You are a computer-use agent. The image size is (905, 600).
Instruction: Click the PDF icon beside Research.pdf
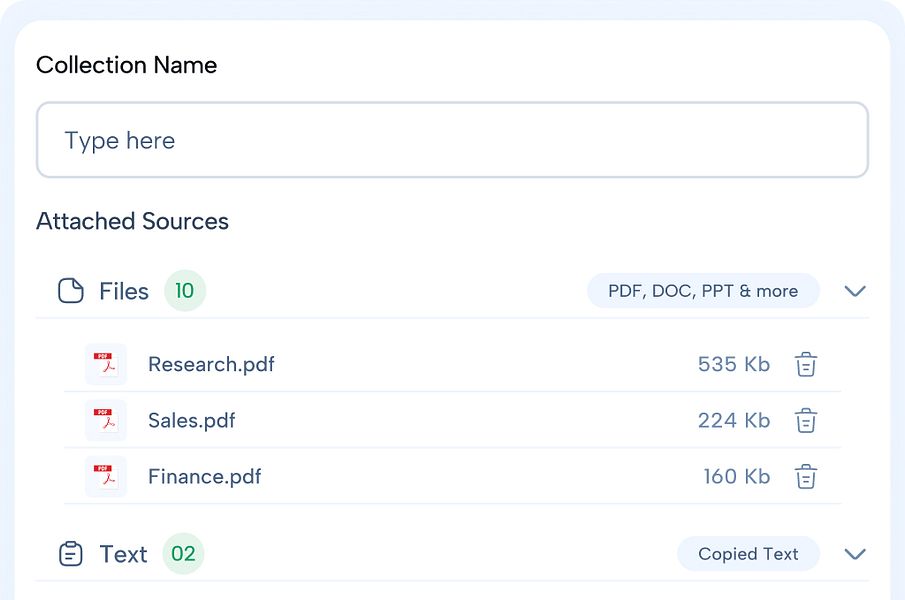[106, 364]
